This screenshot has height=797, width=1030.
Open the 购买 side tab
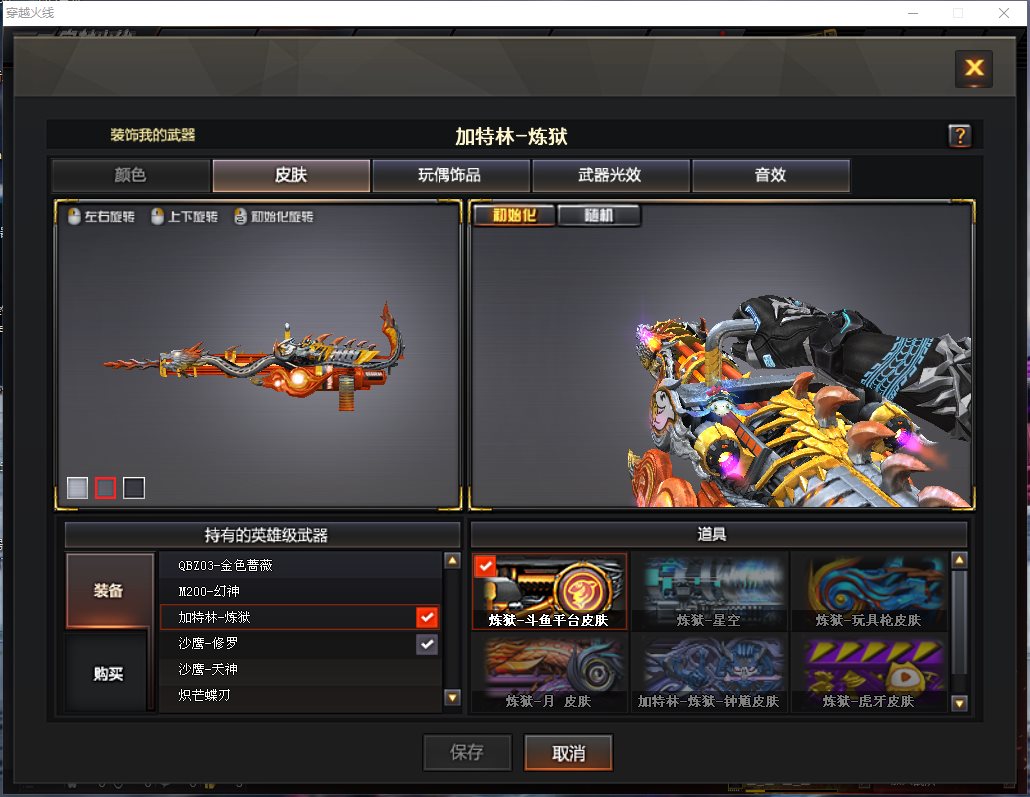coord(108,673)
